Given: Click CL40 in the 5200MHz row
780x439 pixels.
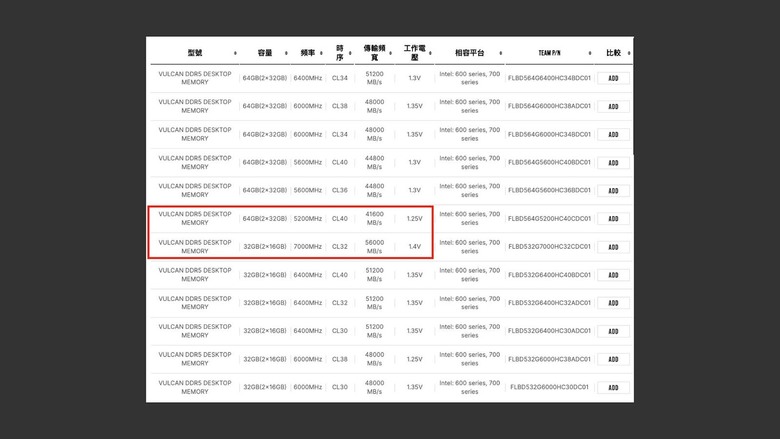Looking at the screenshot, I should (x=340, y=218).
